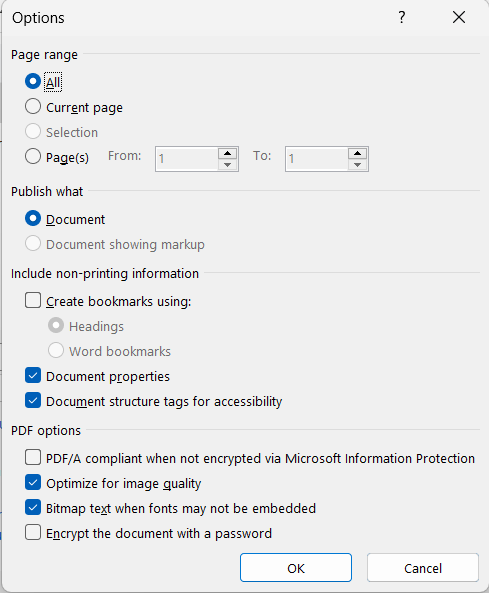Close the Options dialog with the X
This screenshot has width=489, height=593.
(459, 17)
